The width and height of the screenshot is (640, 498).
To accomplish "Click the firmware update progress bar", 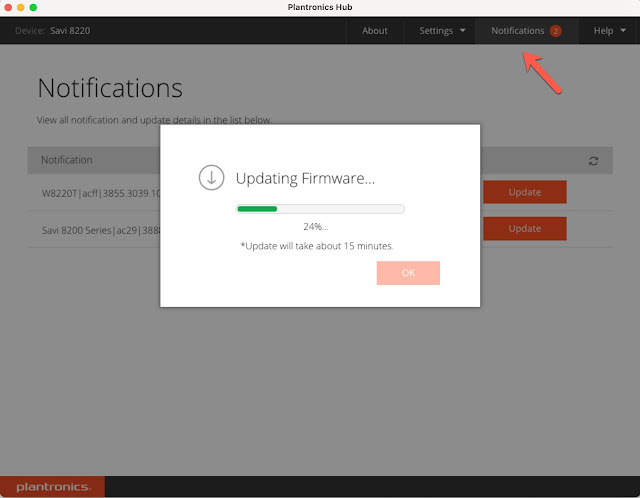I will (320, 209).
